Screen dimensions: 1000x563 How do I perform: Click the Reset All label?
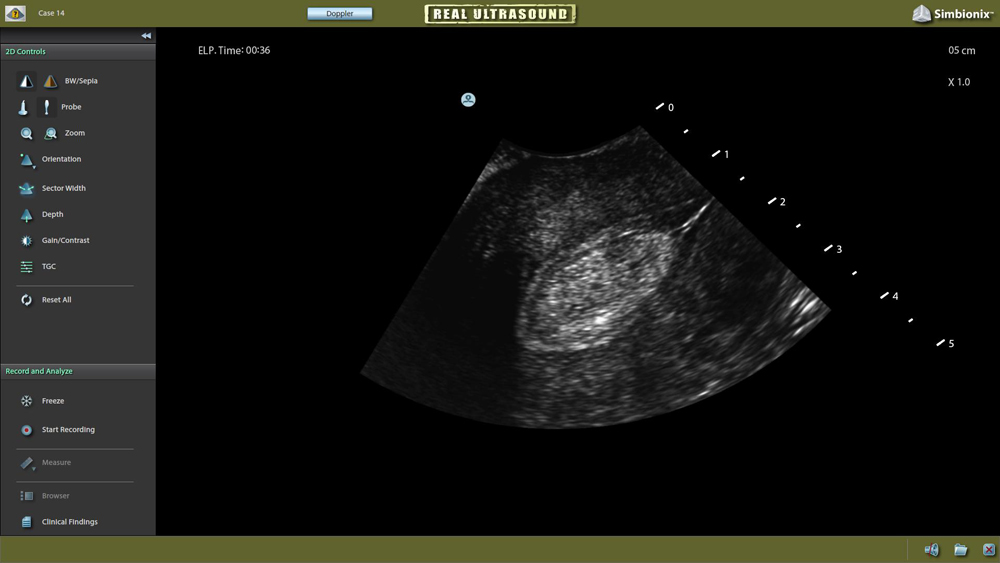(x=57, y=300)
